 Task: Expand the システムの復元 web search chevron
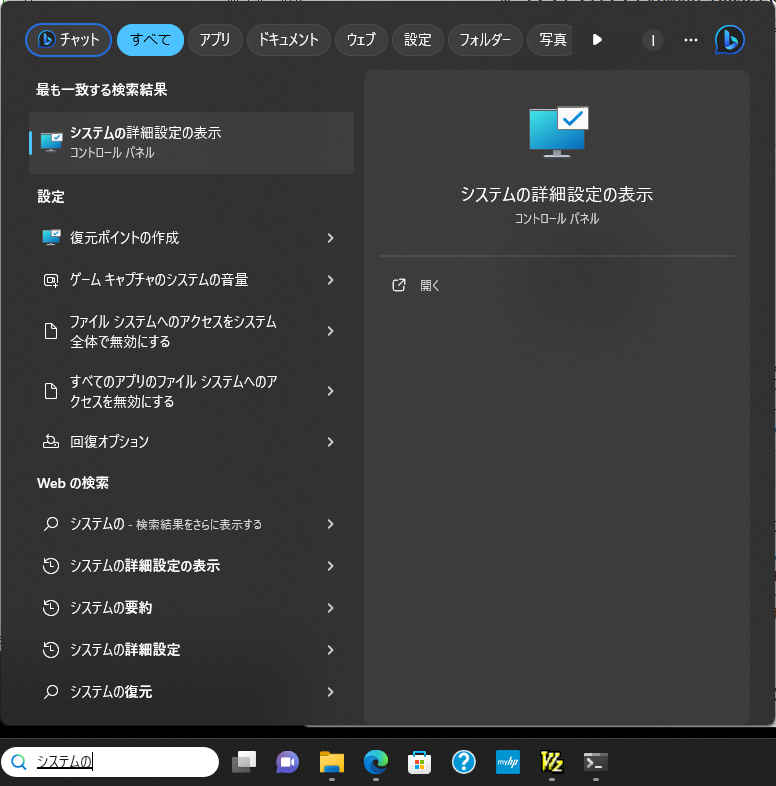pyautogui.click(x=330, y=692)
